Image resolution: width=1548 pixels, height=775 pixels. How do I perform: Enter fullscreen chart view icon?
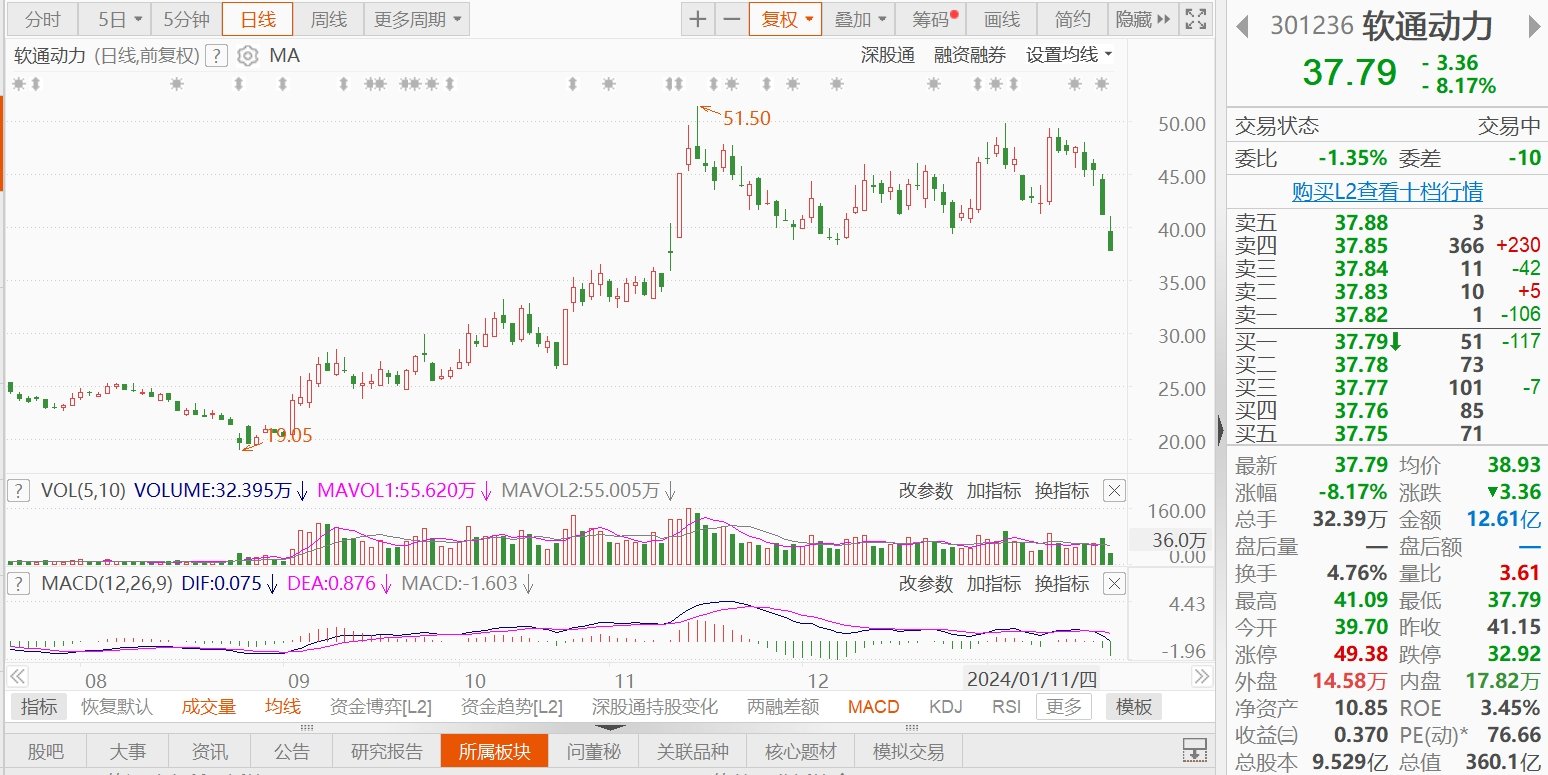point(1194,19)
